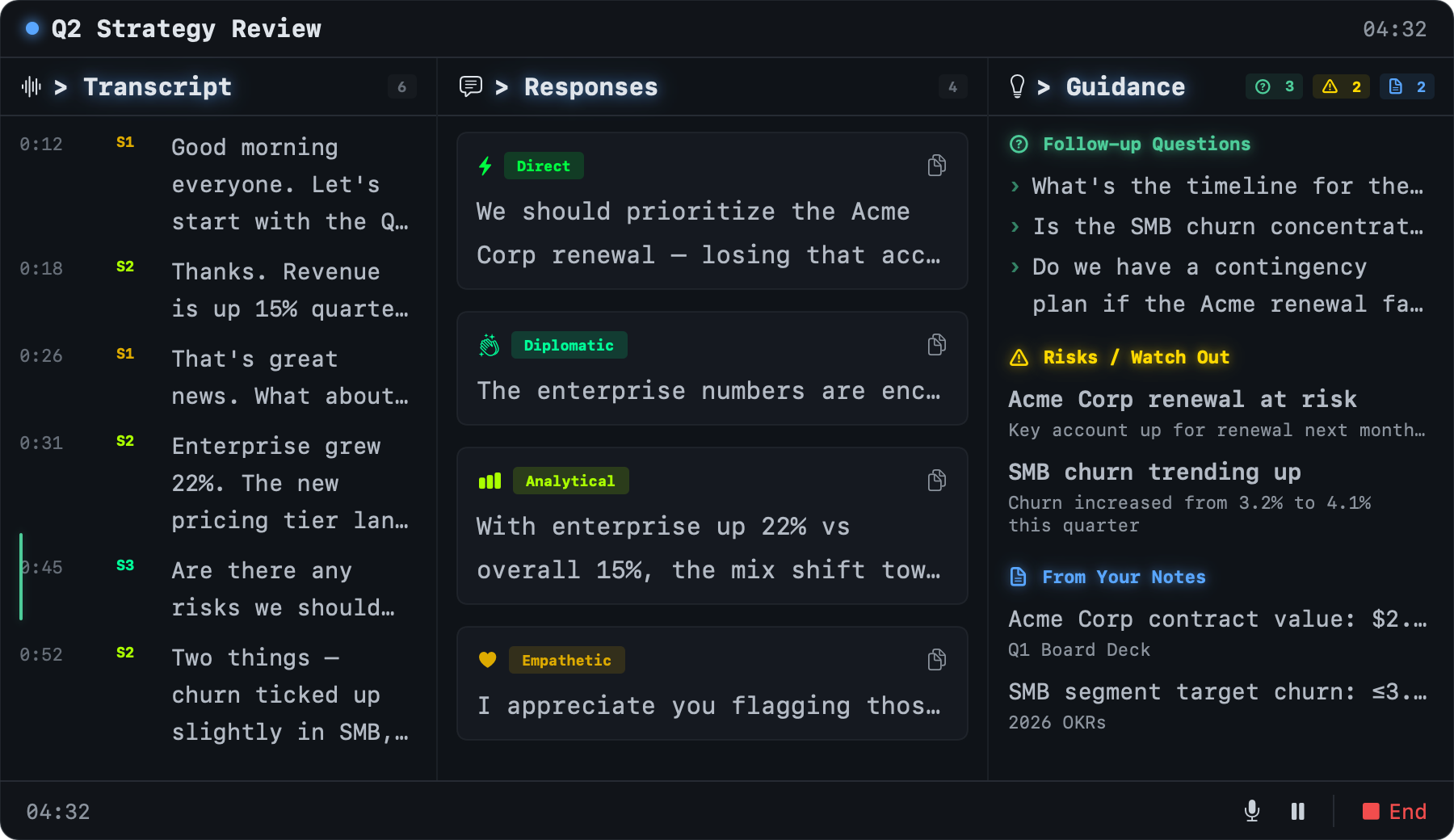Image resolution: width=1454 pixels, height=840 pixels.
Task: Click the lightning bolt icon on the Direct card
Action: click(485, 165)
